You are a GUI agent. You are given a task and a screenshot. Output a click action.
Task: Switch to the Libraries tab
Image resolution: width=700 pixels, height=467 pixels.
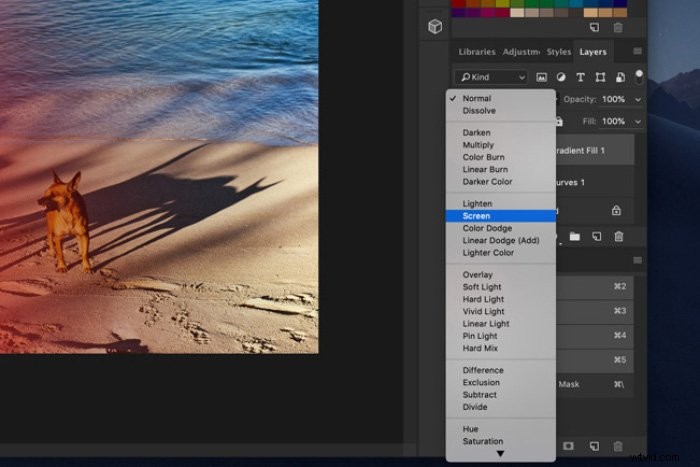point(477,52)
